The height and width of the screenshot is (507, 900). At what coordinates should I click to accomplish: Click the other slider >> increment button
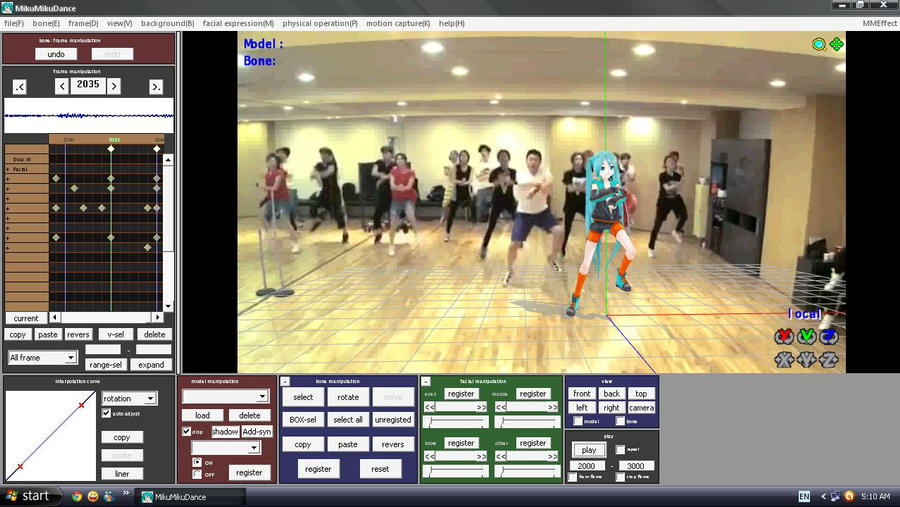pos(553,456)
